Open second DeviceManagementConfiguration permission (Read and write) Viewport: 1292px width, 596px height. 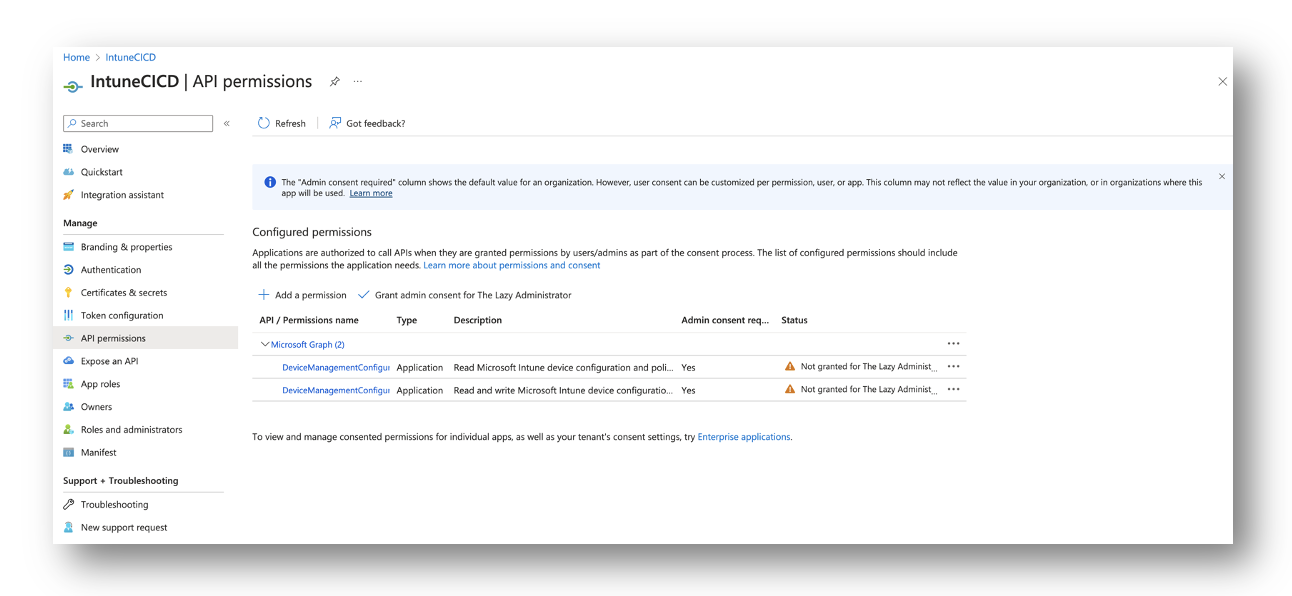click(x=336, y=391)
